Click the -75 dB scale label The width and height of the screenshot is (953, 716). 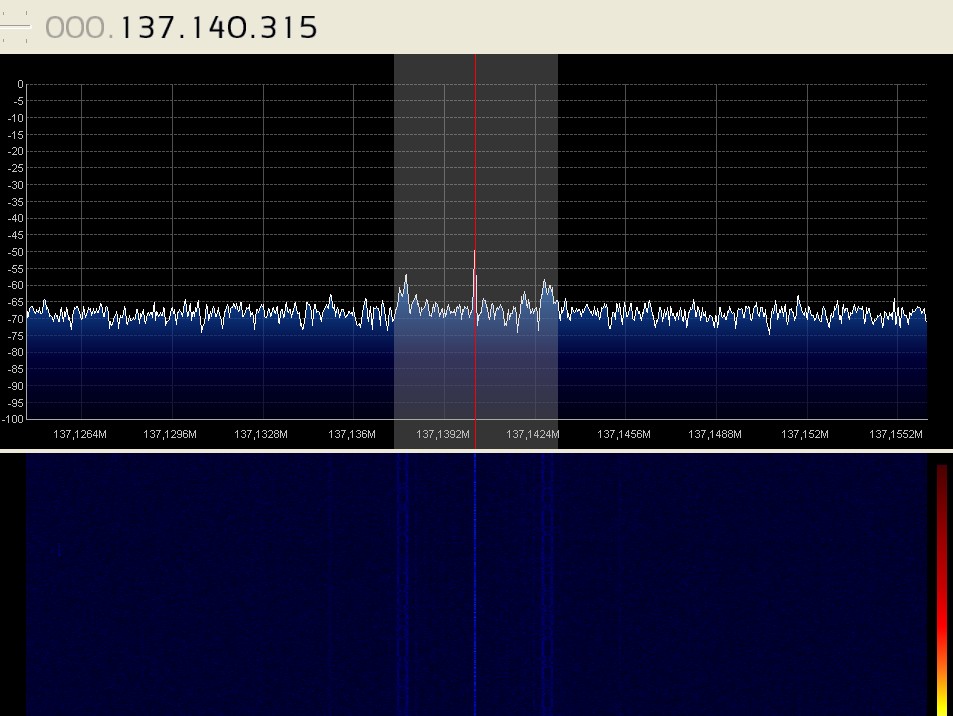[x=16, y=336]
